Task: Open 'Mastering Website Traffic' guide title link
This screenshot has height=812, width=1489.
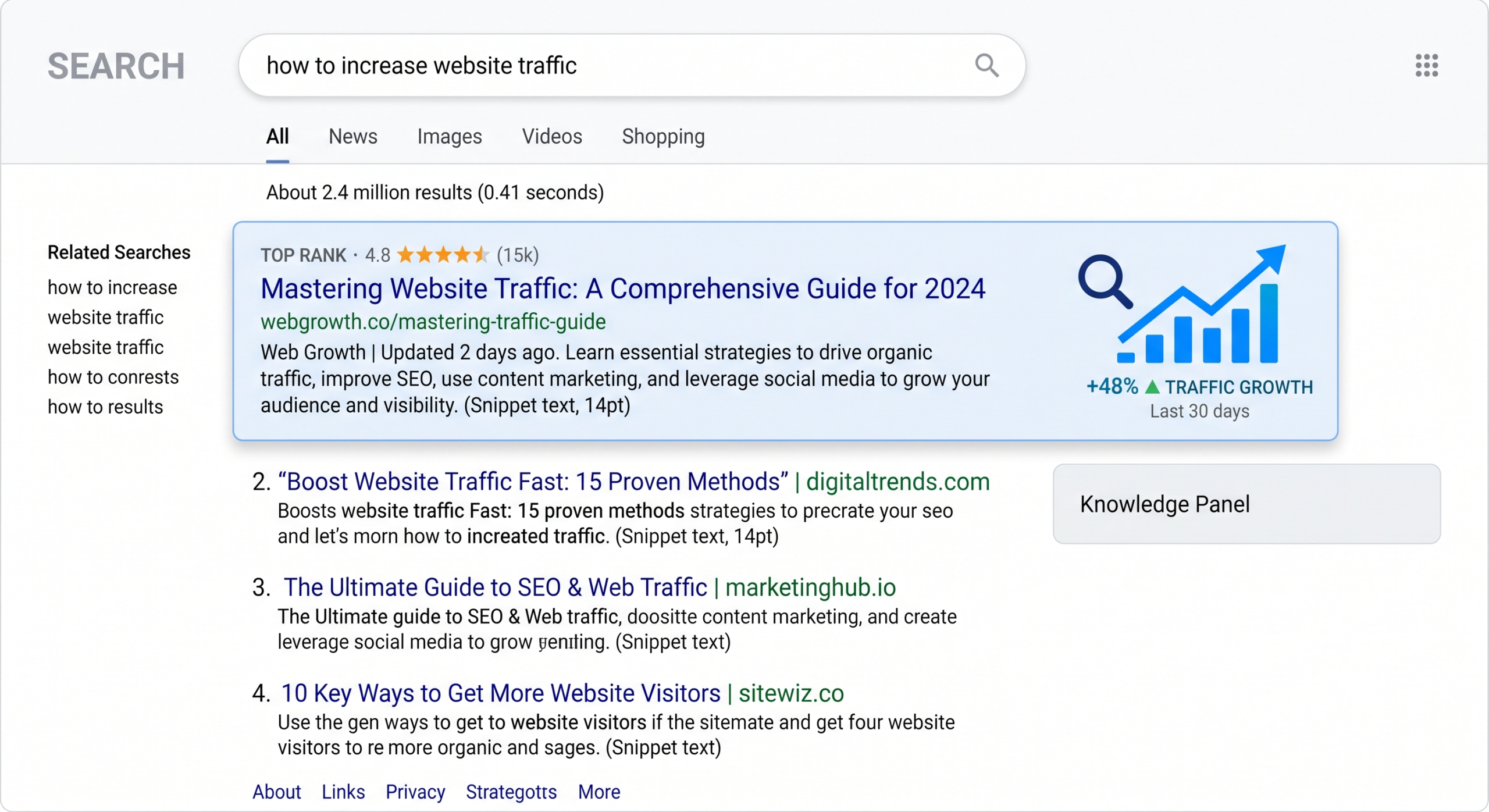Action: [623, 289]
